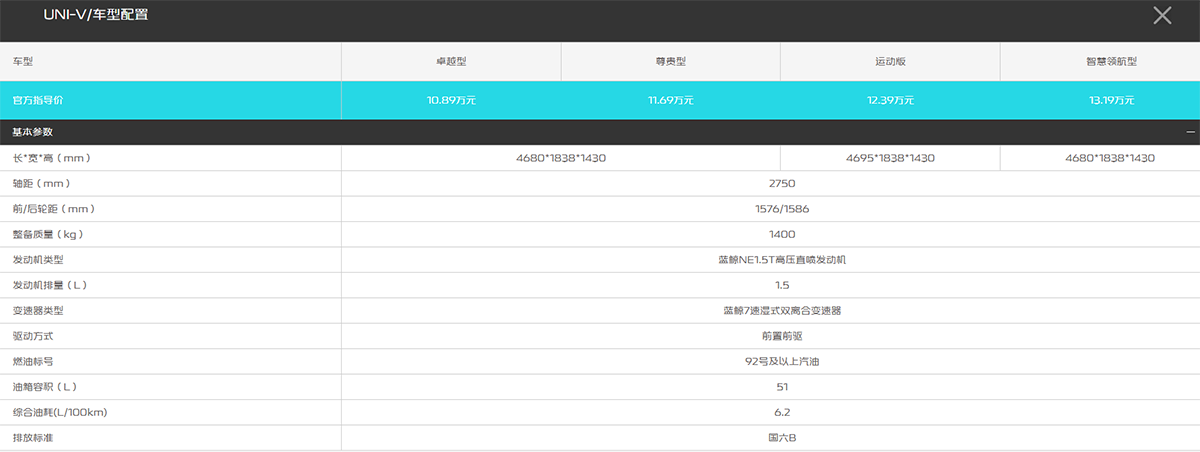
Task: Click the 2750 wheelbase value
Action: coord(782,184)
